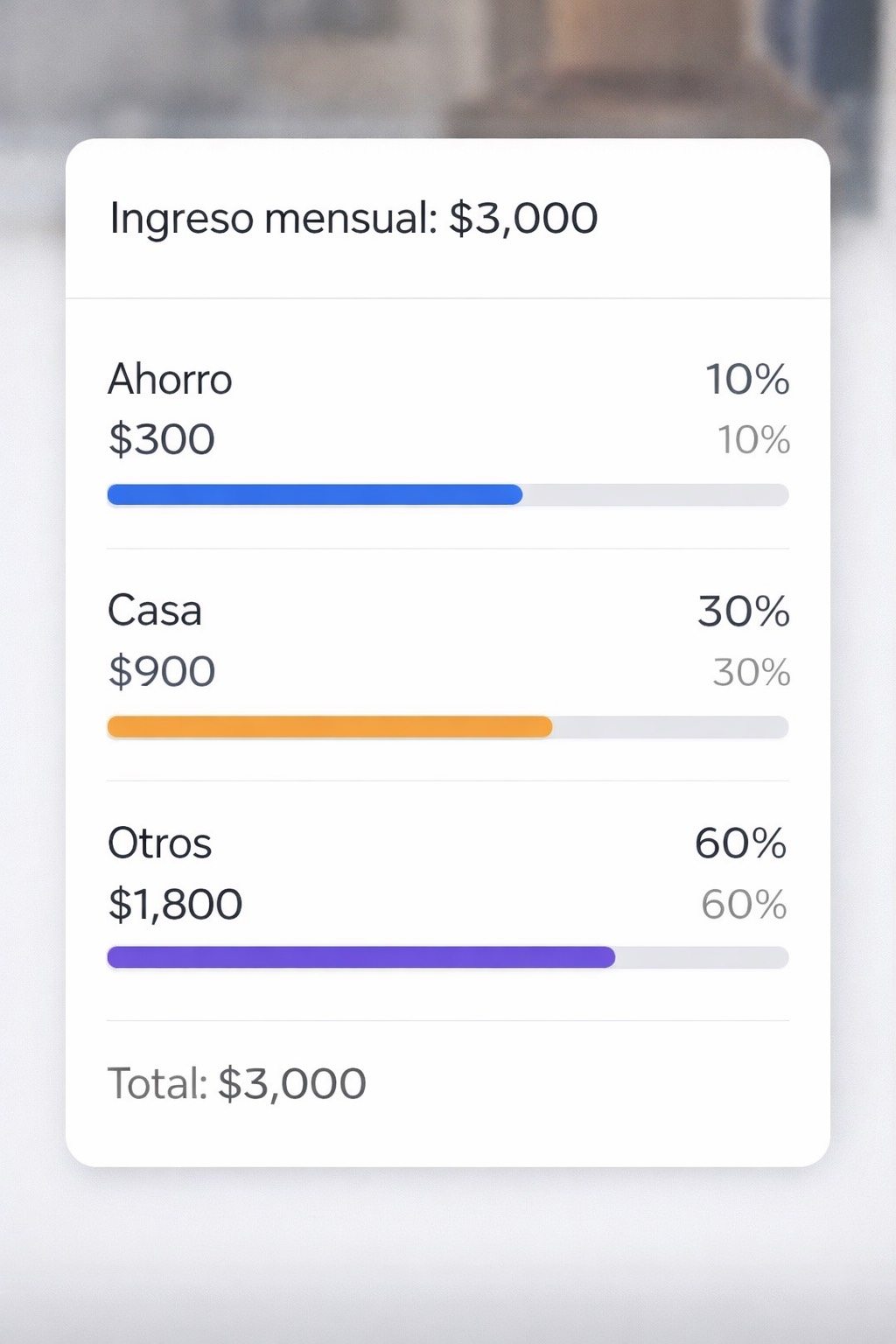The height and width of the screenshot is (1344, 896).
Task: Click the gray 10% under Ahorro
Action: point(753,440)
